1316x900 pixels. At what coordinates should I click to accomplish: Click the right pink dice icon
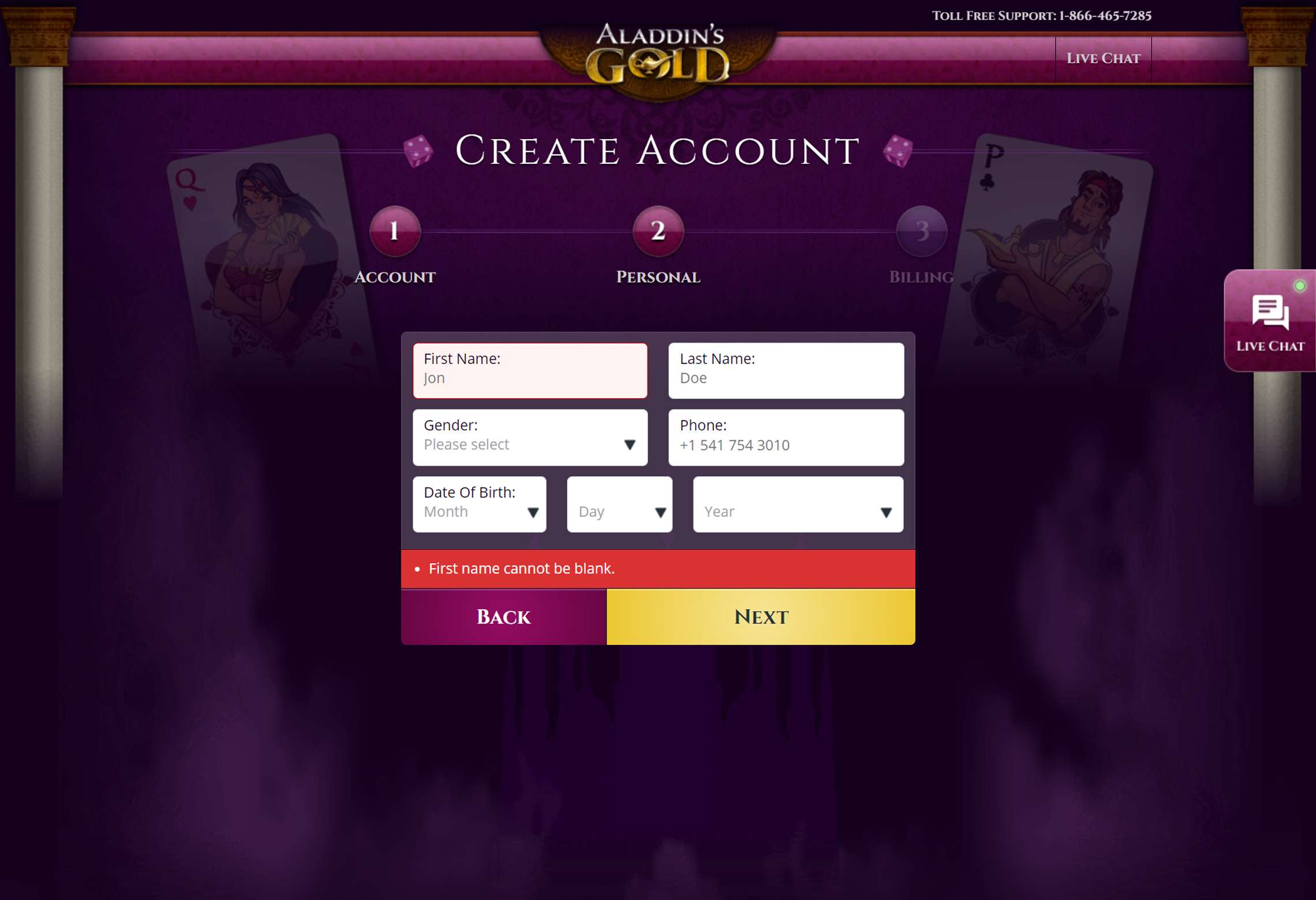click(x=898, y=151)
